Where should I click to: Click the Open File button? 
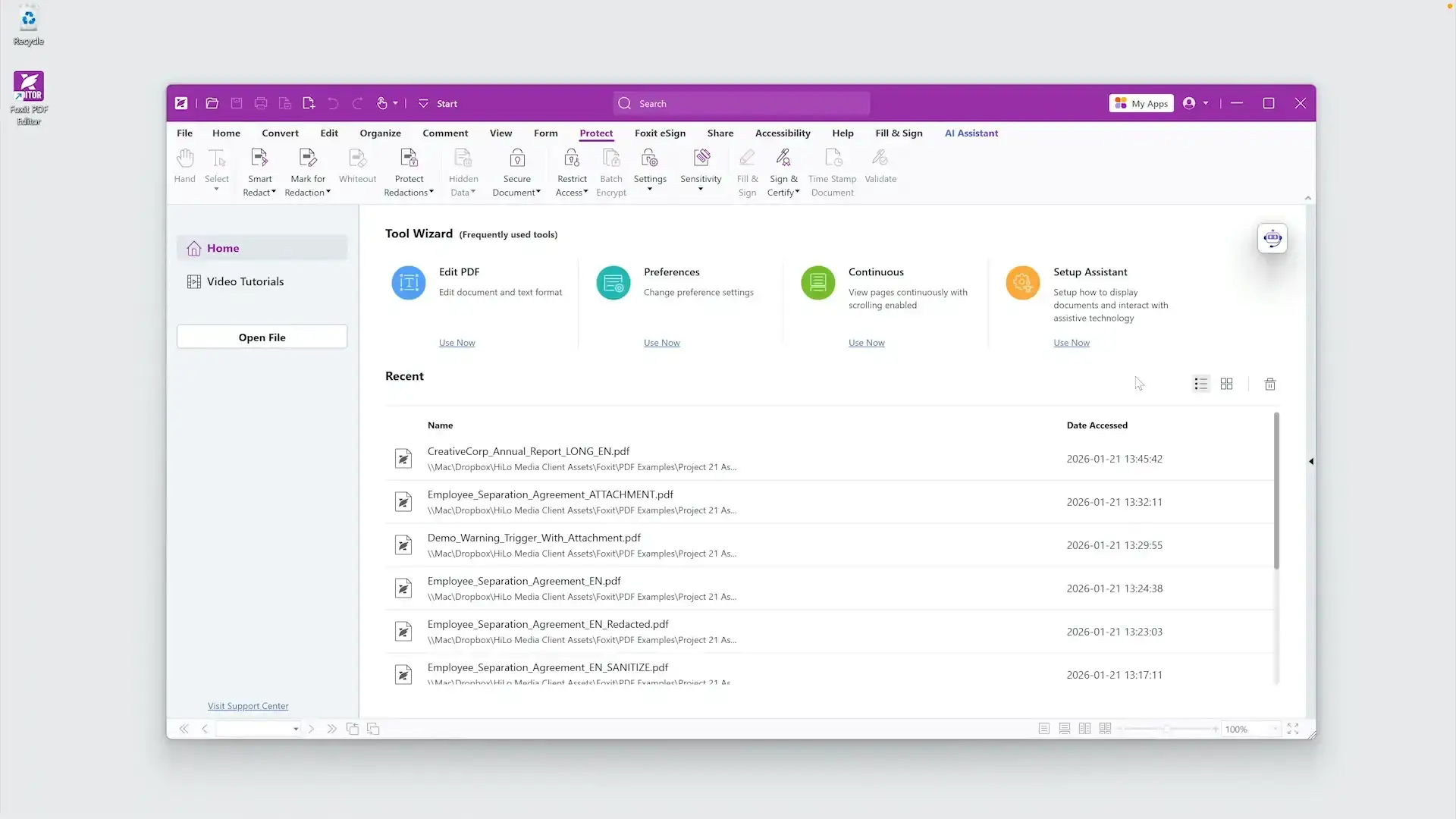262,337
